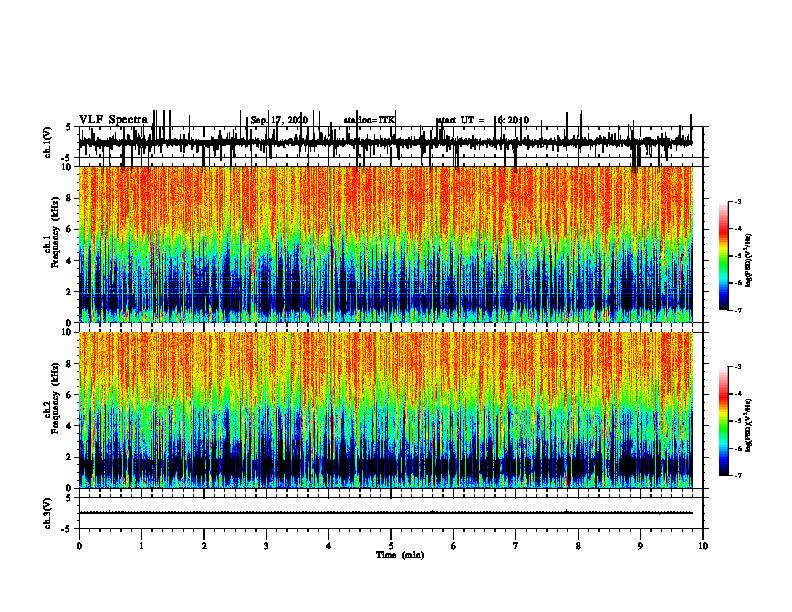Image resolution: width=792 pixels, height=612 pixels.
Task: Click the "-3" tick on ch.1 colorbar
Action: click(x=737, y=202)
